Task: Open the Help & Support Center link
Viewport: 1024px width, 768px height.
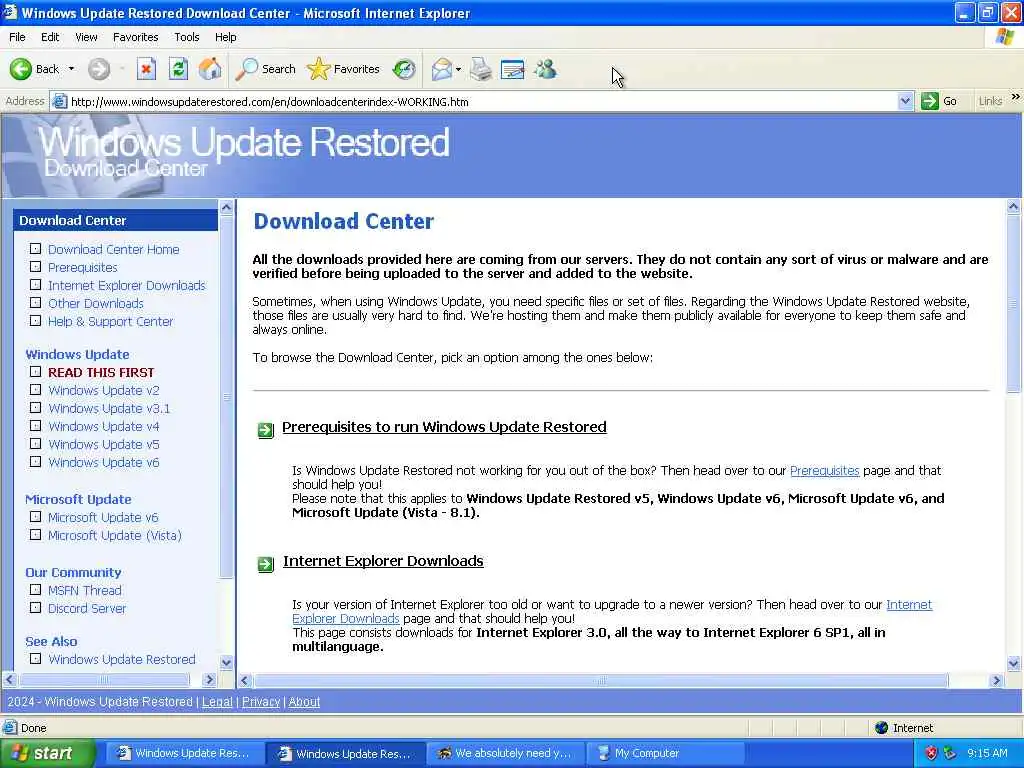Action: pos(110,321)
